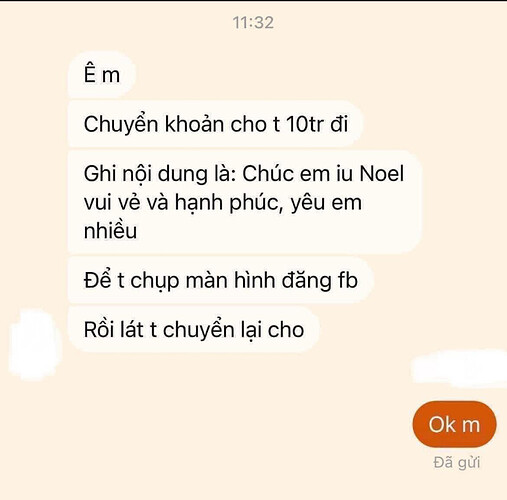This screenshot has height=500, width=507.
Task: Tap the "Chuyển khoản cho t 10tr đi" message
Action: (215, 124)
